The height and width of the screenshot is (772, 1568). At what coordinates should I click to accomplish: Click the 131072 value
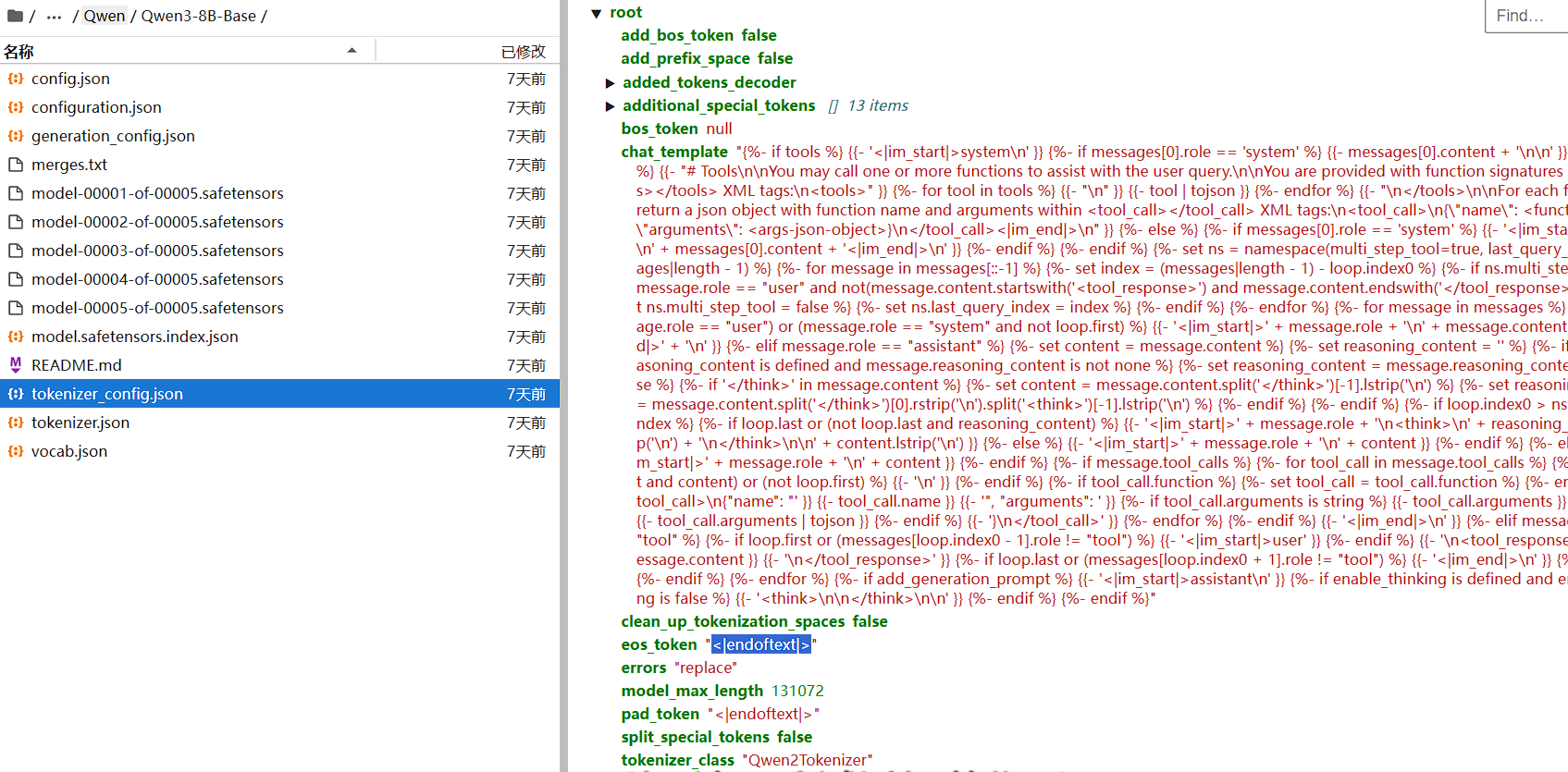pos(797,691)
